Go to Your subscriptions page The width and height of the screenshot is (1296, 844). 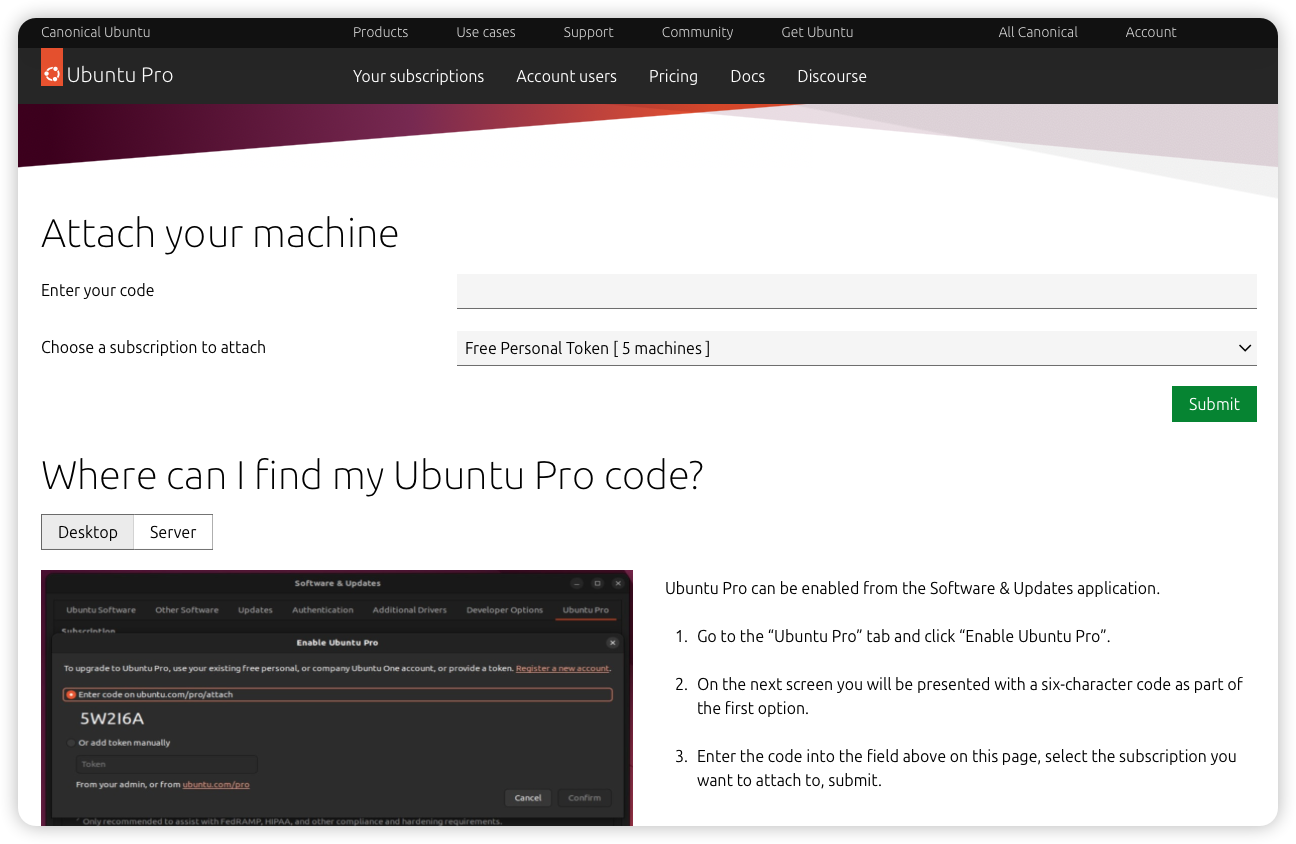click(418, 76)
